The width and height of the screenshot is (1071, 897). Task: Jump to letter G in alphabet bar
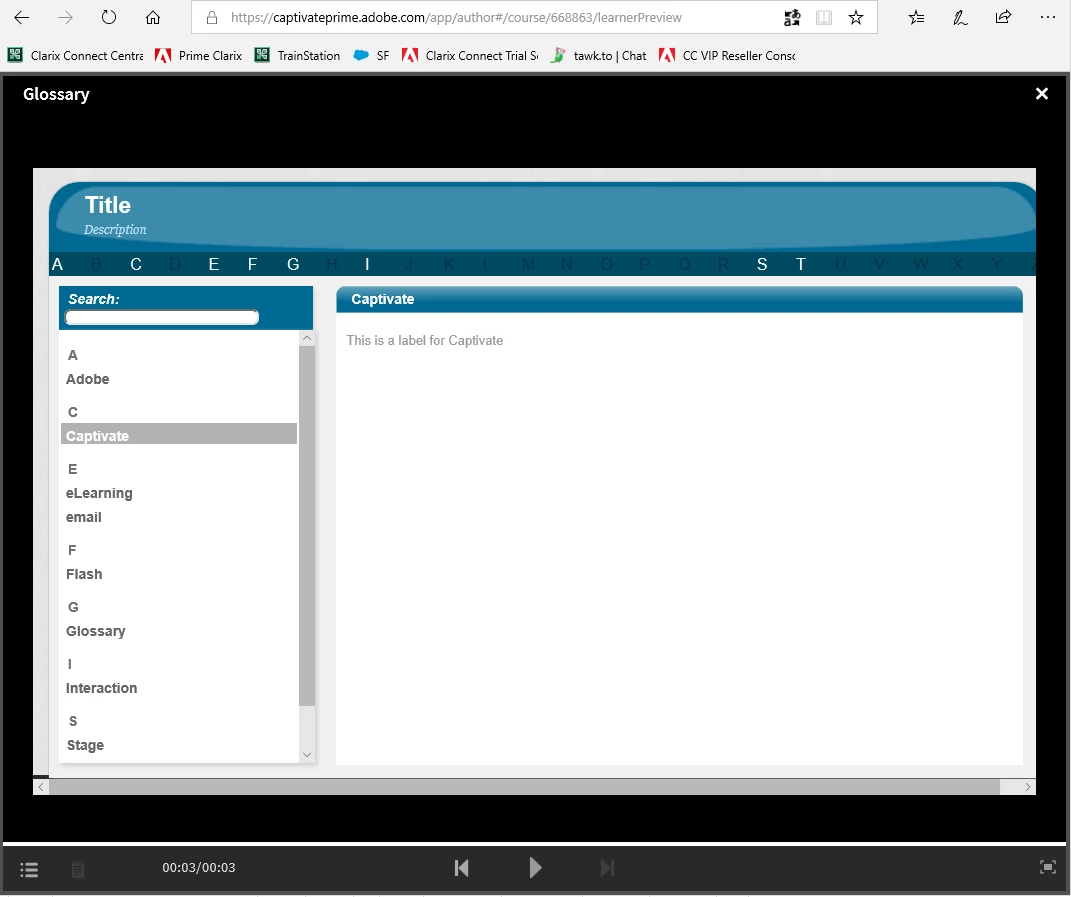(x=293, y=264)
